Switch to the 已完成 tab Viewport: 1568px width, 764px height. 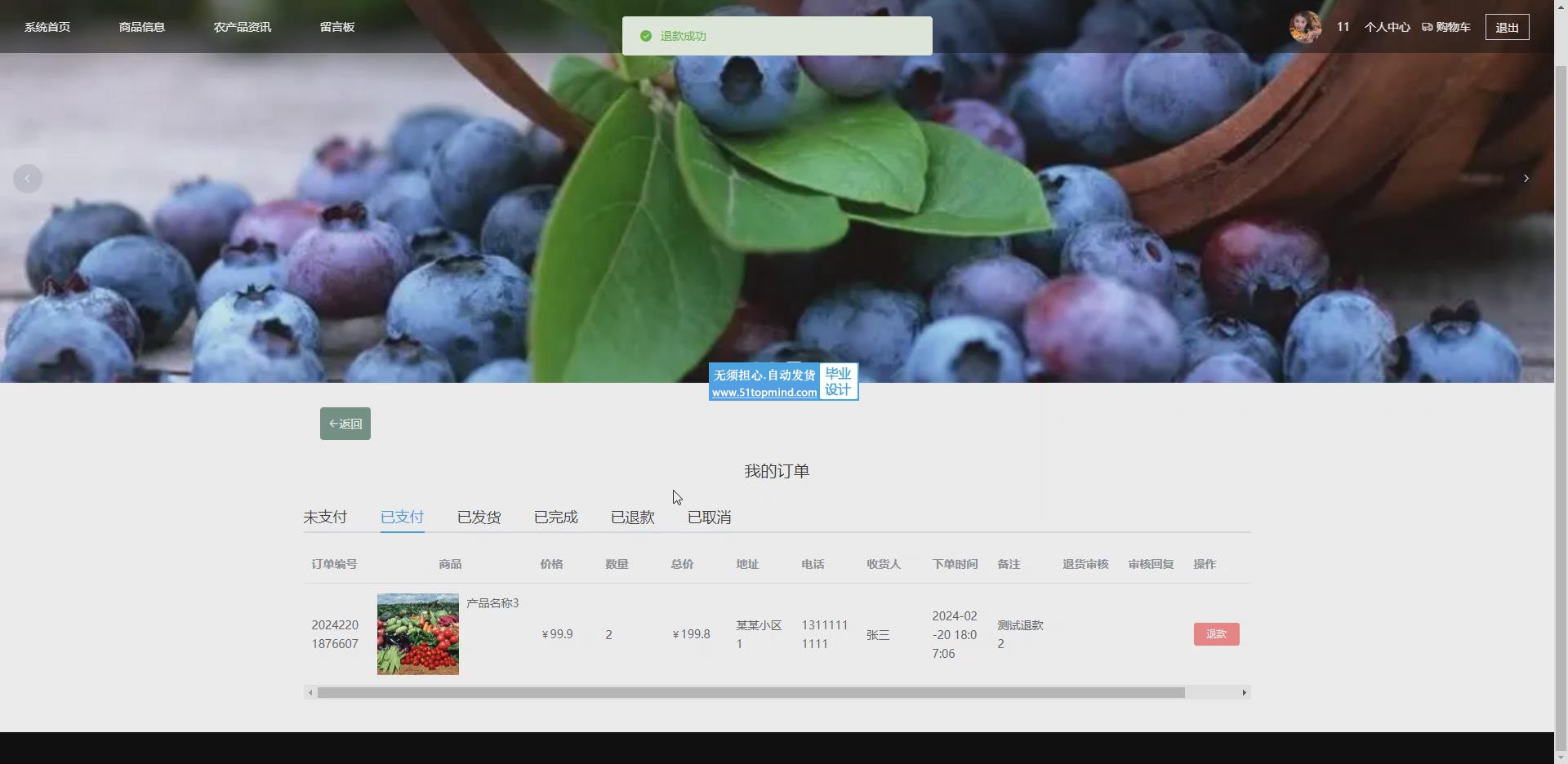pyautogui.click(x=555, y=517)
